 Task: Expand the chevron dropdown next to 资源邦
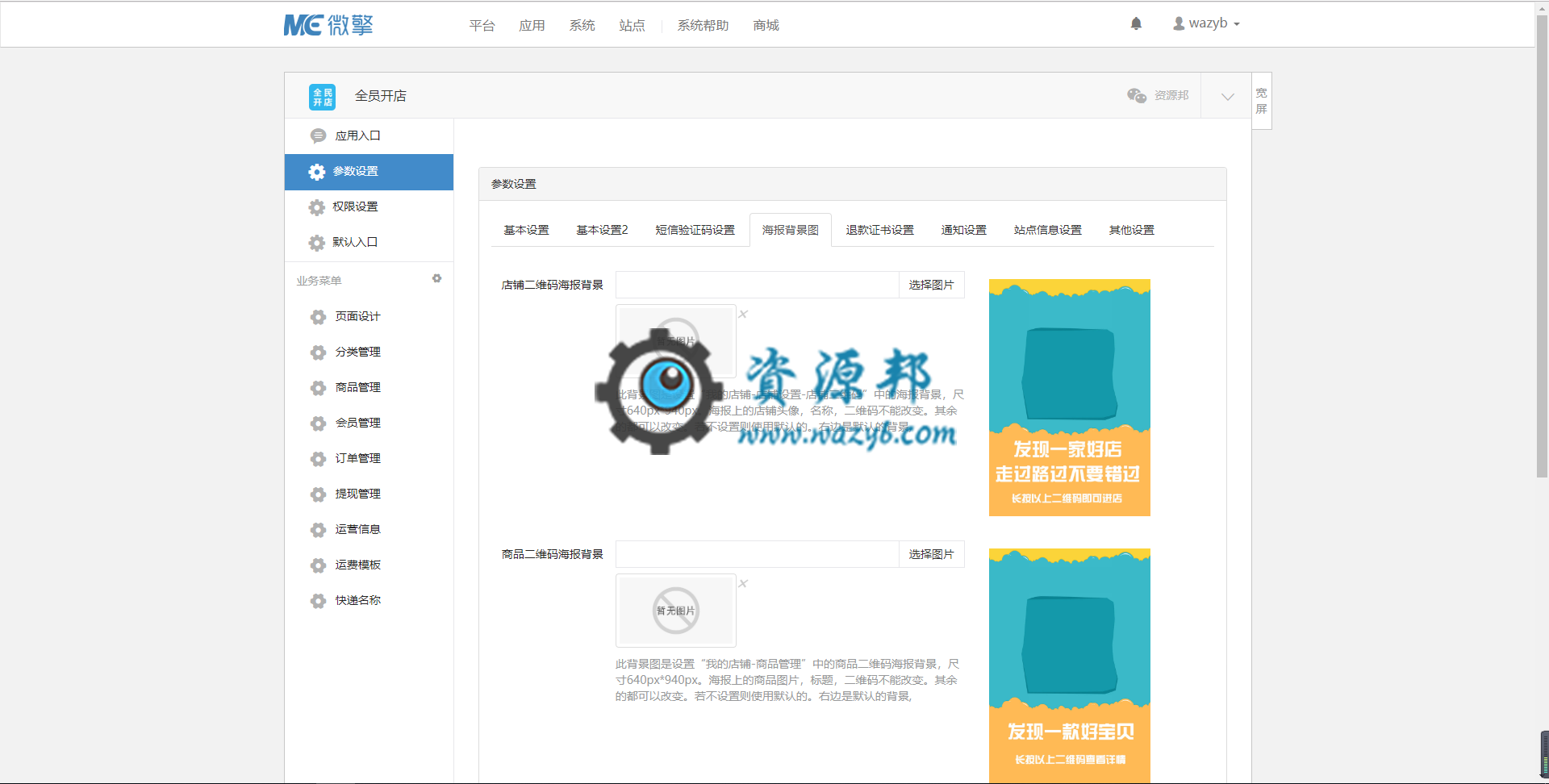pyautogui.click(x=1227, y=96)
